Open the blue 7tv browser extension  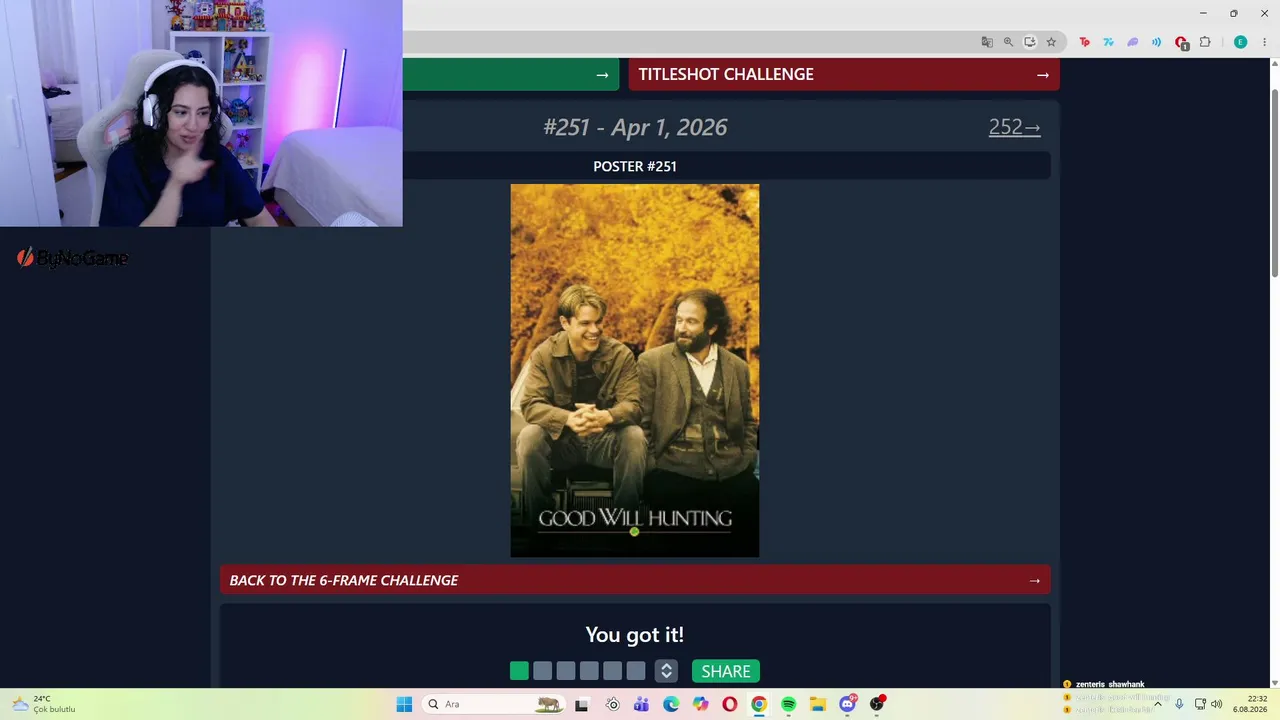pos(1108,42)
